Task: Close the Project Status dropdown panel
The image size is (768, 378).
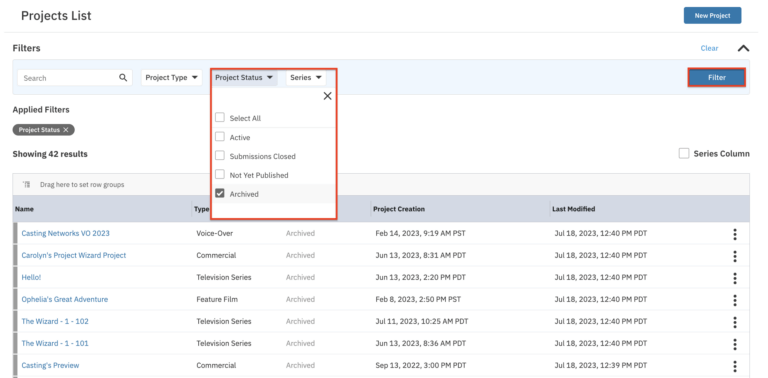Action: coord(328,96)
